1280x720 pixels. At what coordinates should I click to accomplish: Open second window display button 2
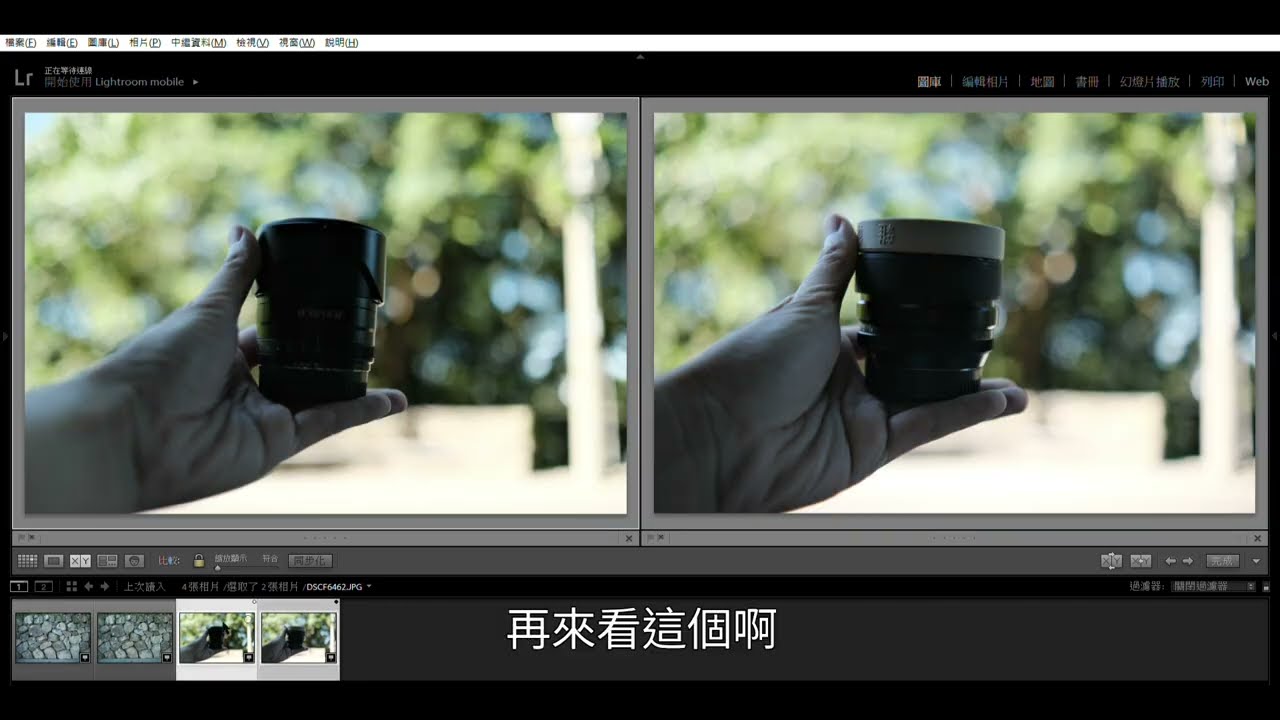[43, 586]
